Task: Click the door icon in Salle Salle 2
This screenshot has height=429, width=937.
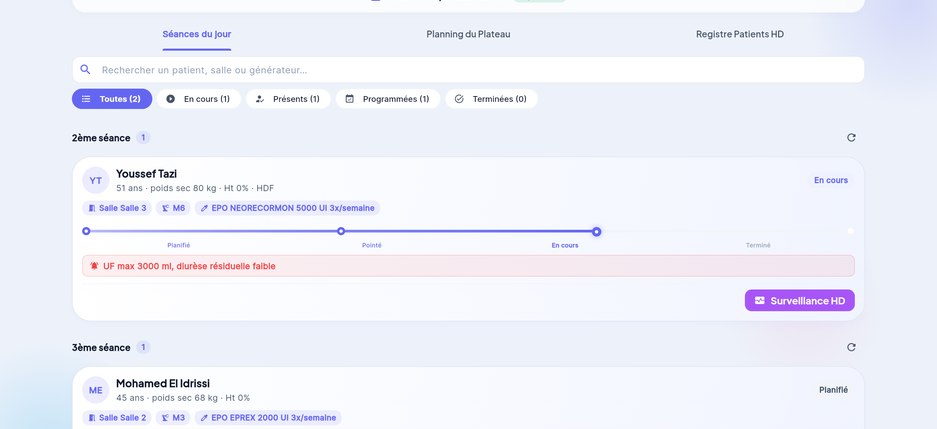Action: [91, 418]
